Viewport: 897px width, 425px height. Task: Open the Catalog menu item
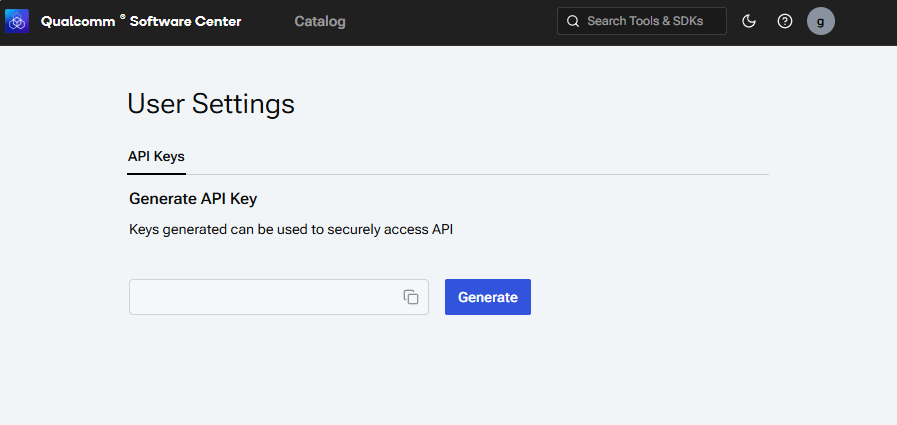coord(320,21)
